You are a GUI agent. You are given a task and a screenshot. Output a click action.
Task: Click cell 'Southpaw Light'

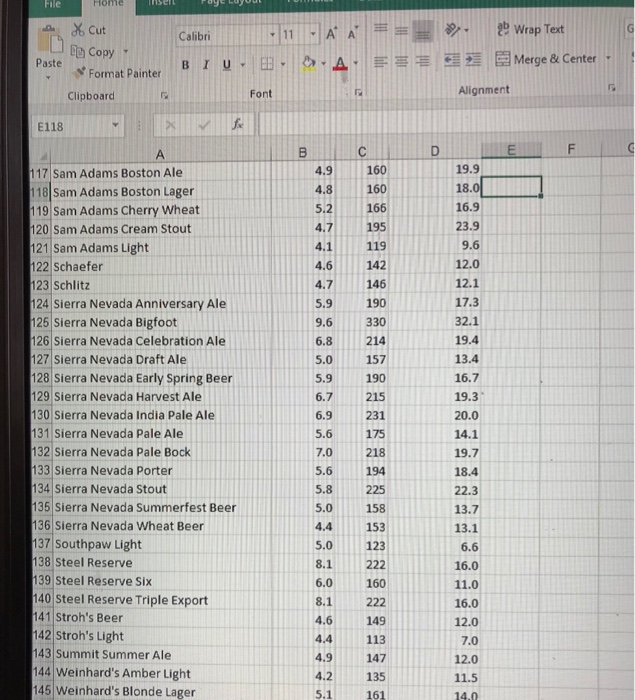click(98, 545)
